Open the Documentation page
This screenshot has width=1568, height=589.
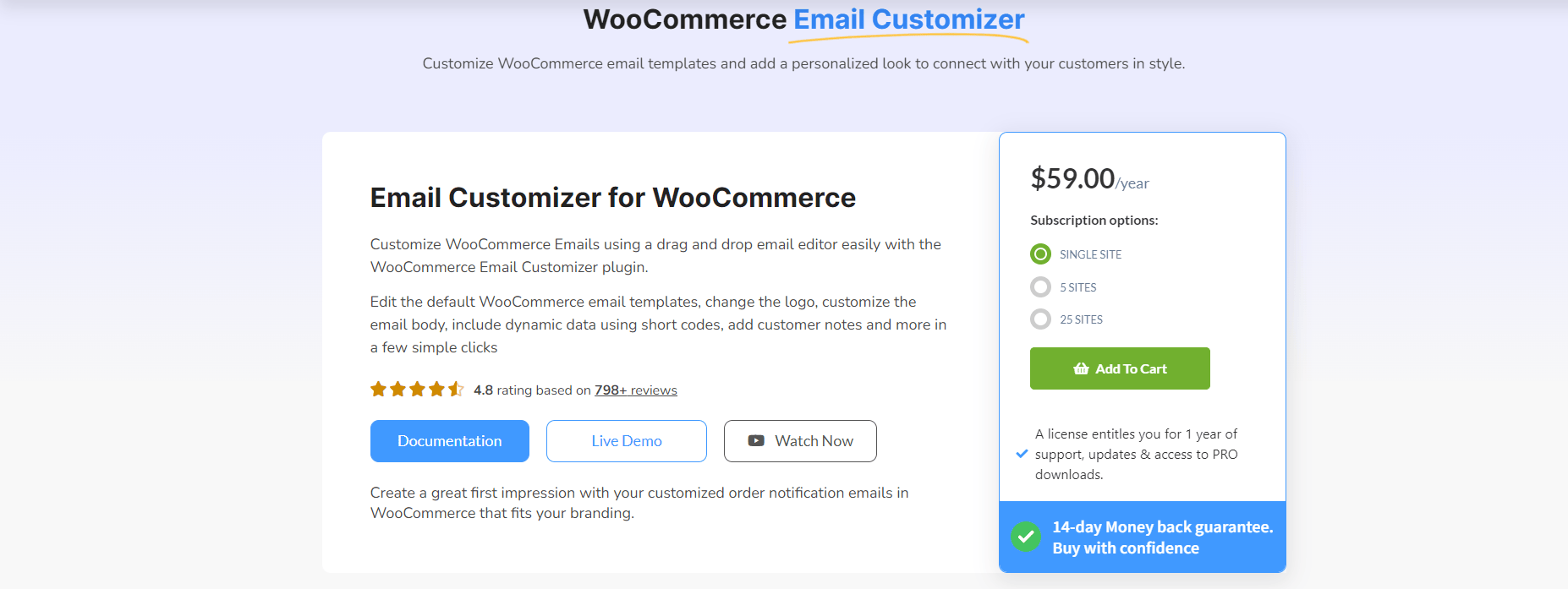coord(449,440)
